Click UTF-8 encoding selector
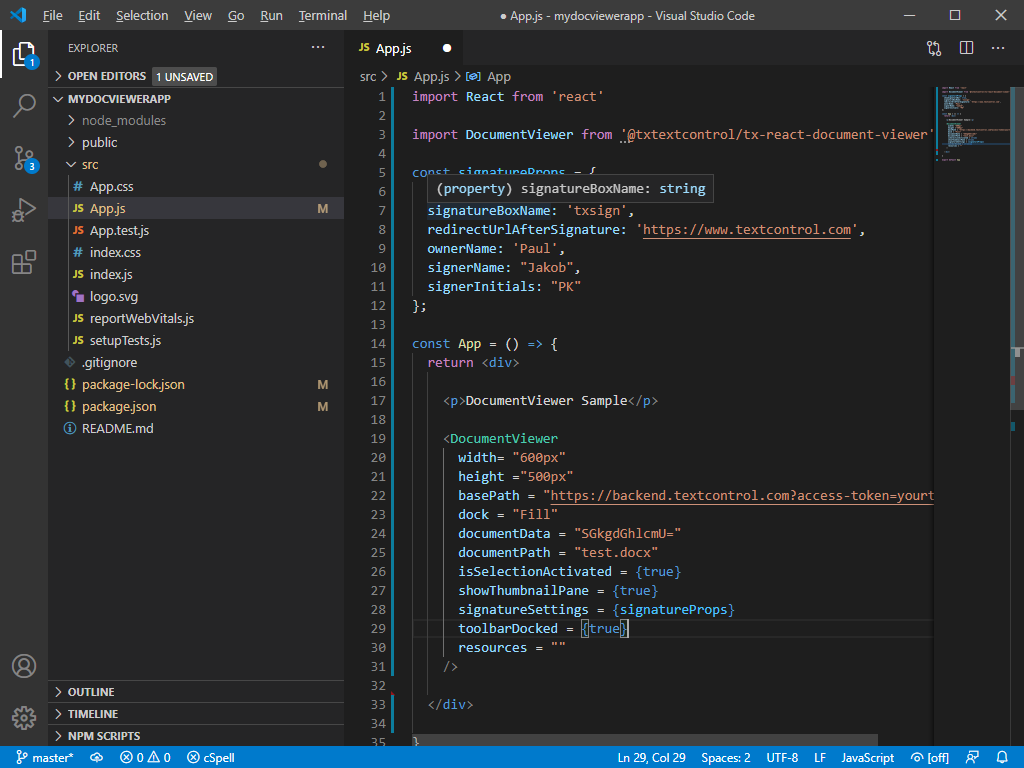 (782, 758)
